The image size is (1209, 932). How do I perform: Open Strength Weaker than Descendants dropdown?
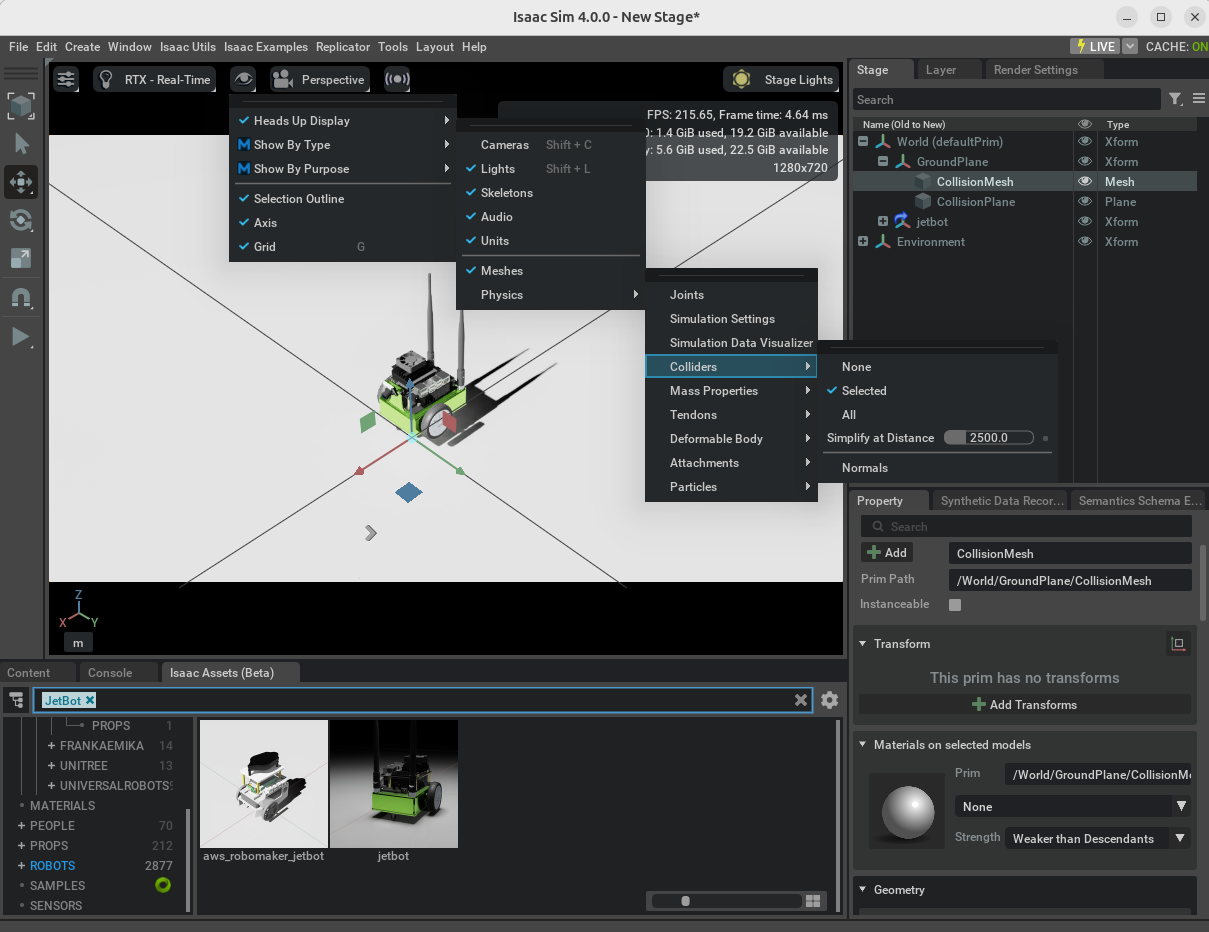click(1098, 839)
